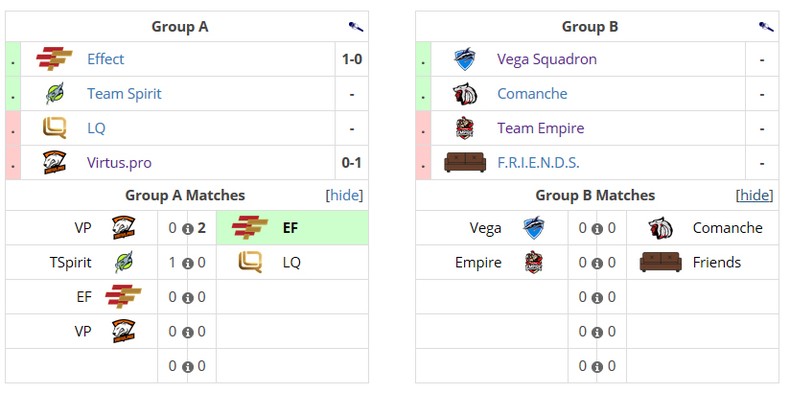Show match info for Vega vs Comanche
The image size is (790, 393).
coord(598,229)
